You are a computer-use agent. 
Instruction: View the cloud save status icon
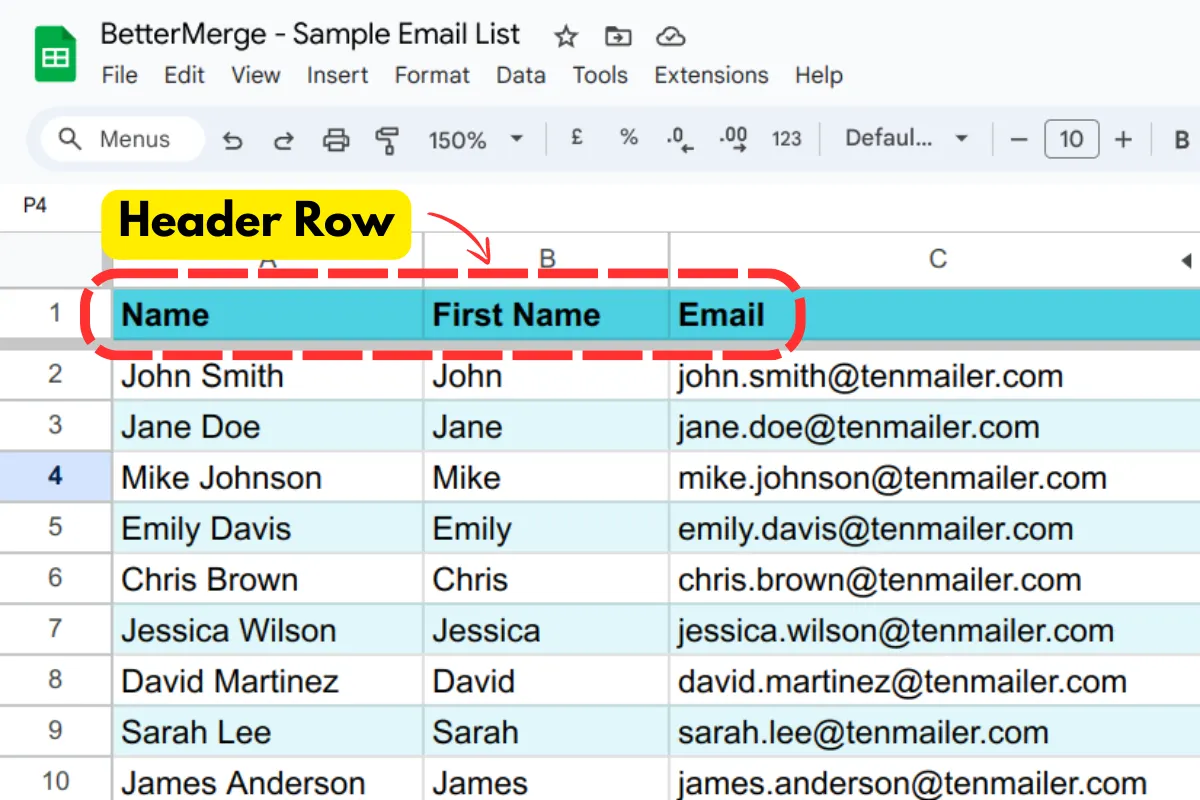click(670, 37)
